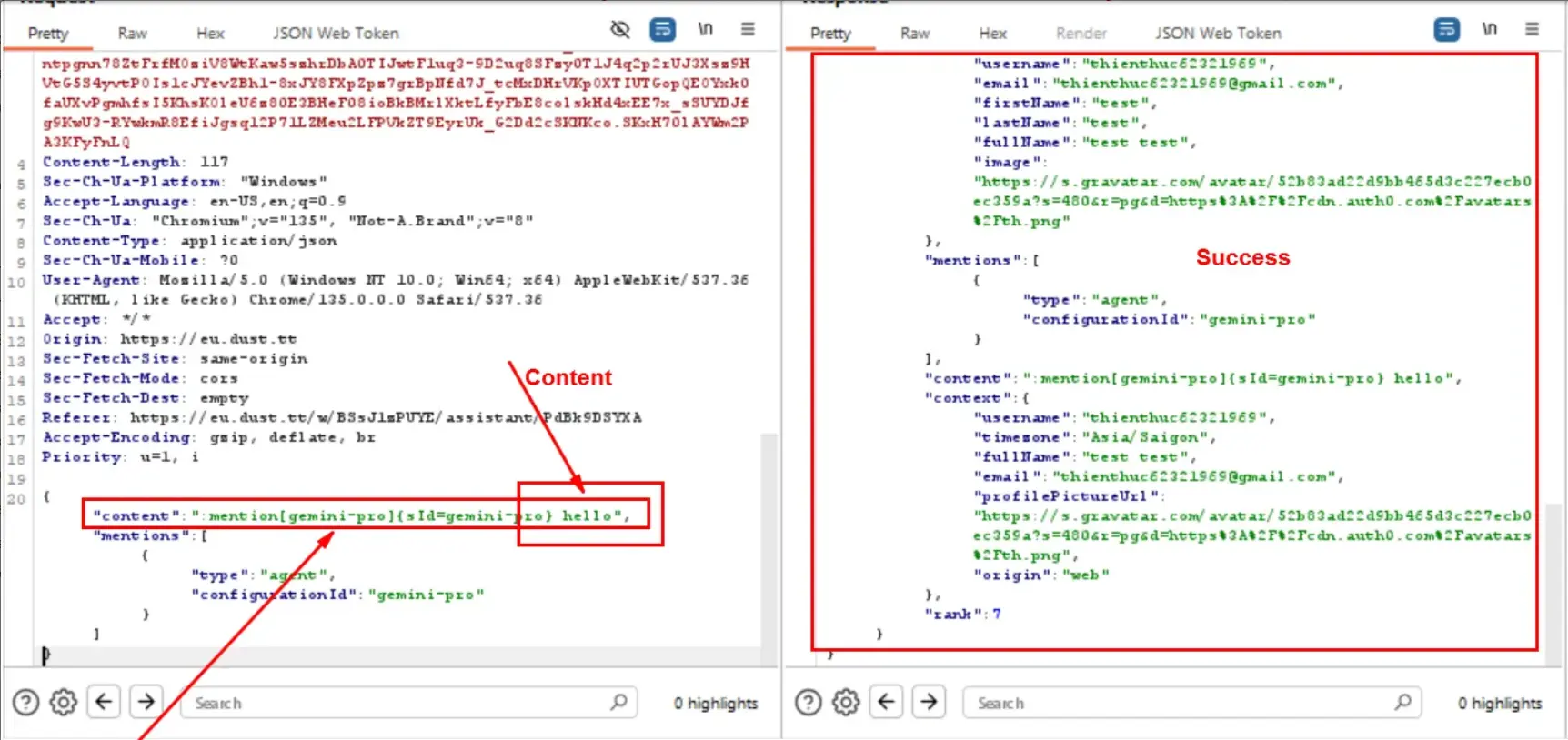
Task: Click the response Render tab
Action: click(x=1081, y=34)
